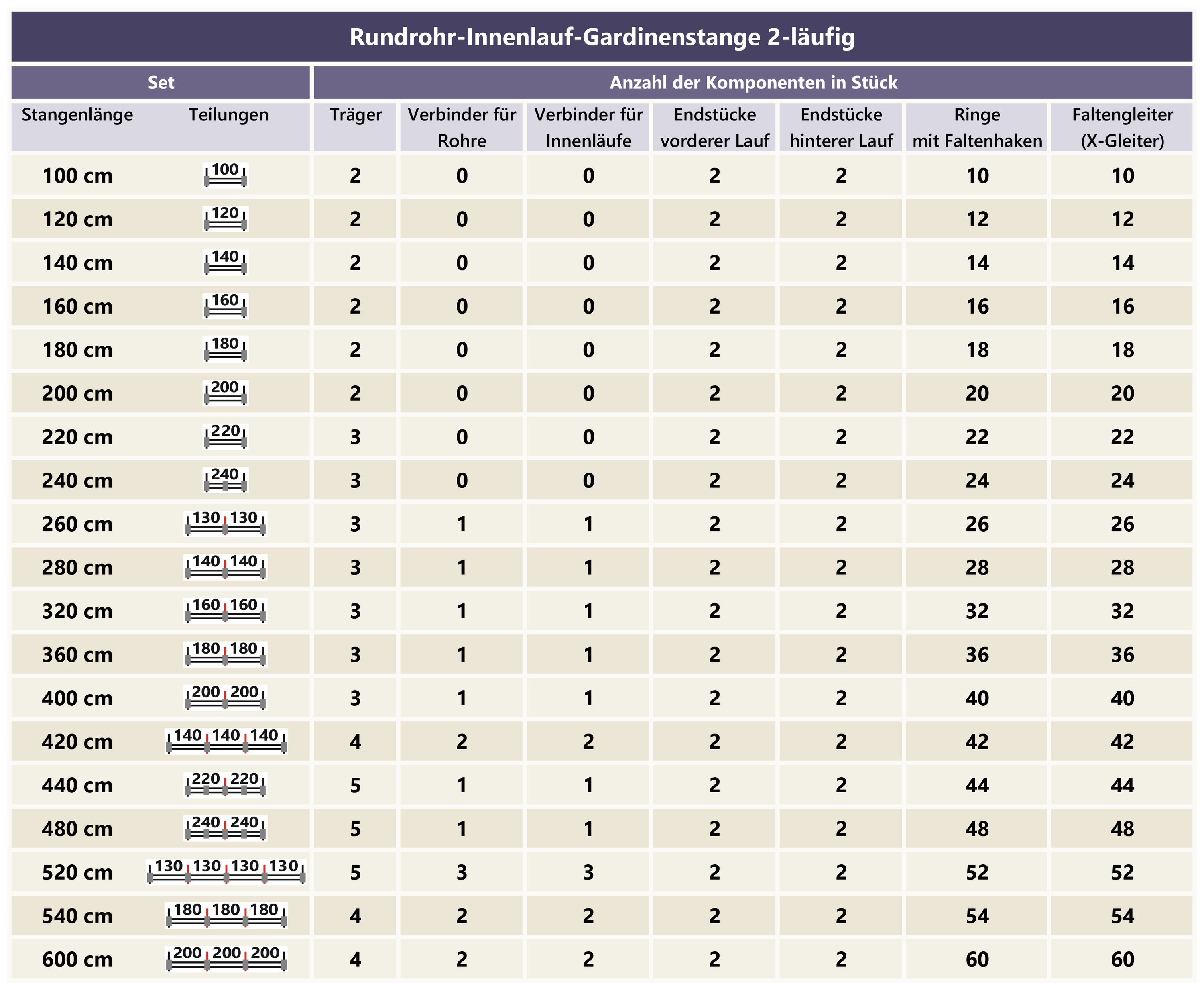Select the single 240 division diagram
The width and height of the screenshot is (1204, 990).
(226, 480)
